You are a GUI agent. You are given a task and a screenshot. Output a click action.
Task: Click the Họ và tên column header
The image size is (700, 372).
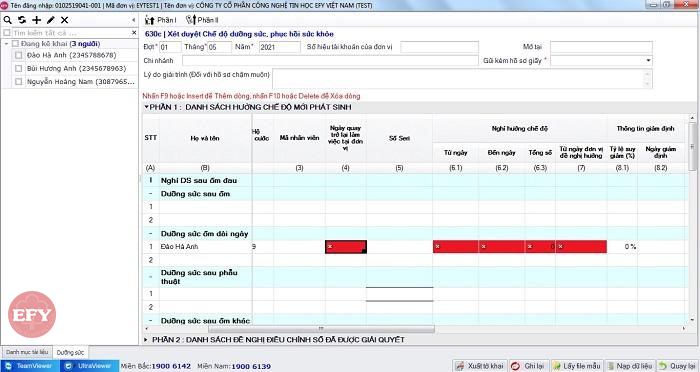[x=205, y=138]
